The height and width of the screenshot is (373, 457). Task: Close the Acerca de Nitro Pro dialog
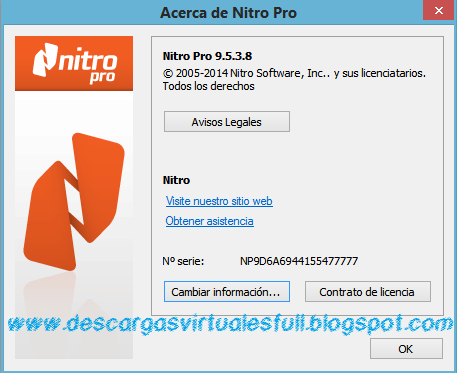coord(439,10)
